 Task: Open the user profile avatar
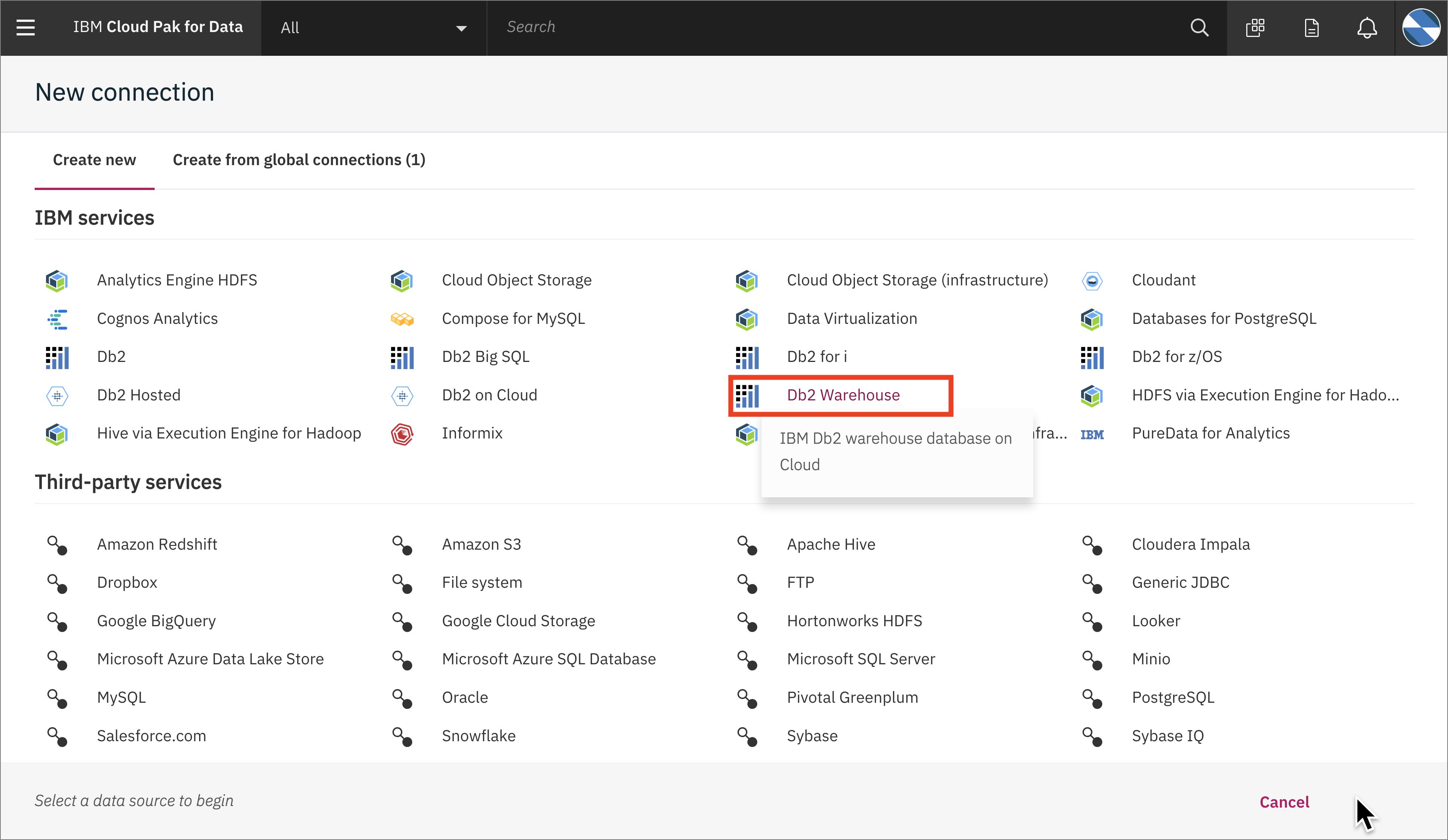1421,27
